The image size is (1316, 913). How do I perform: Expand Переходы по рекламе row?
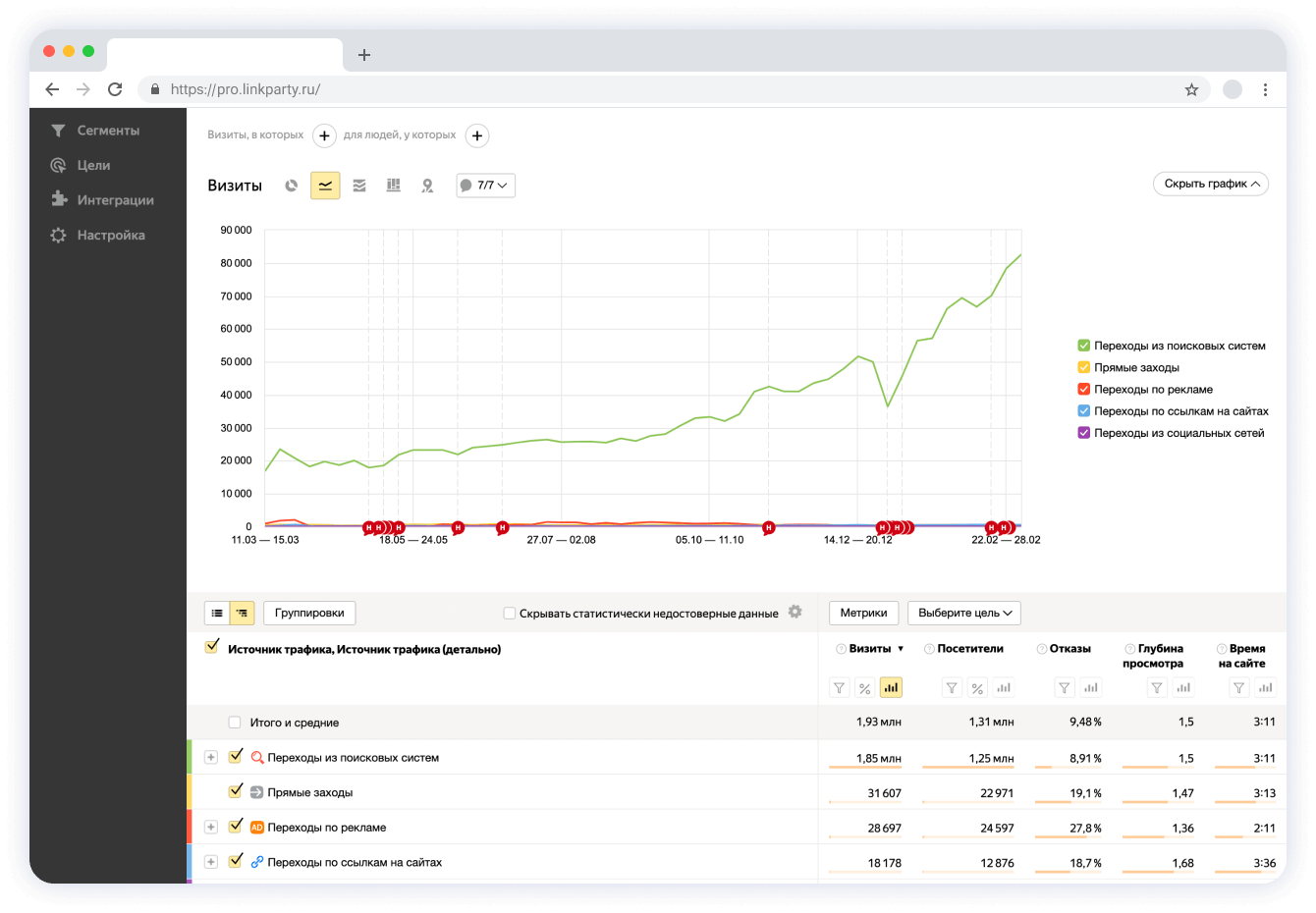[210, 828]
